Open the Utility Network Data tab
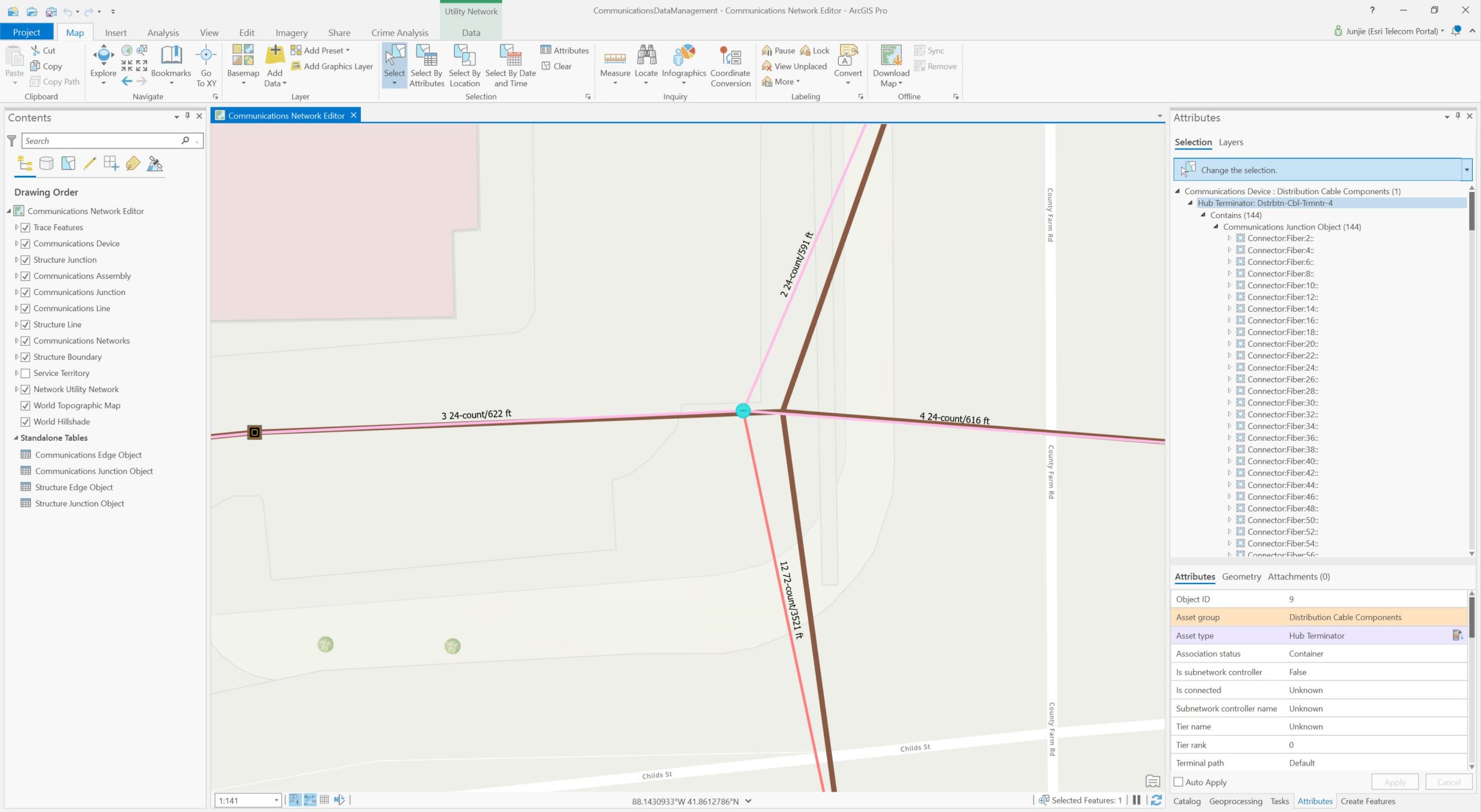1481x812 pixels. (471, 32)
